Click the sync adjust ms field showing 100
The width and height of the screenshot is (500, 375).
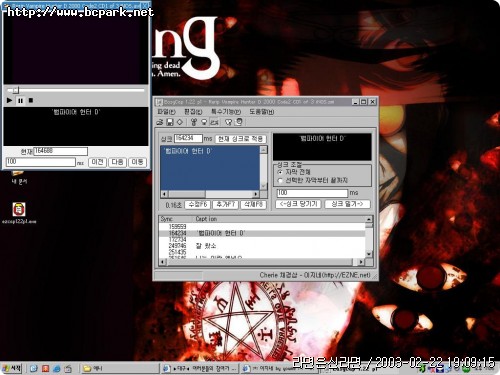click(312, 193)
